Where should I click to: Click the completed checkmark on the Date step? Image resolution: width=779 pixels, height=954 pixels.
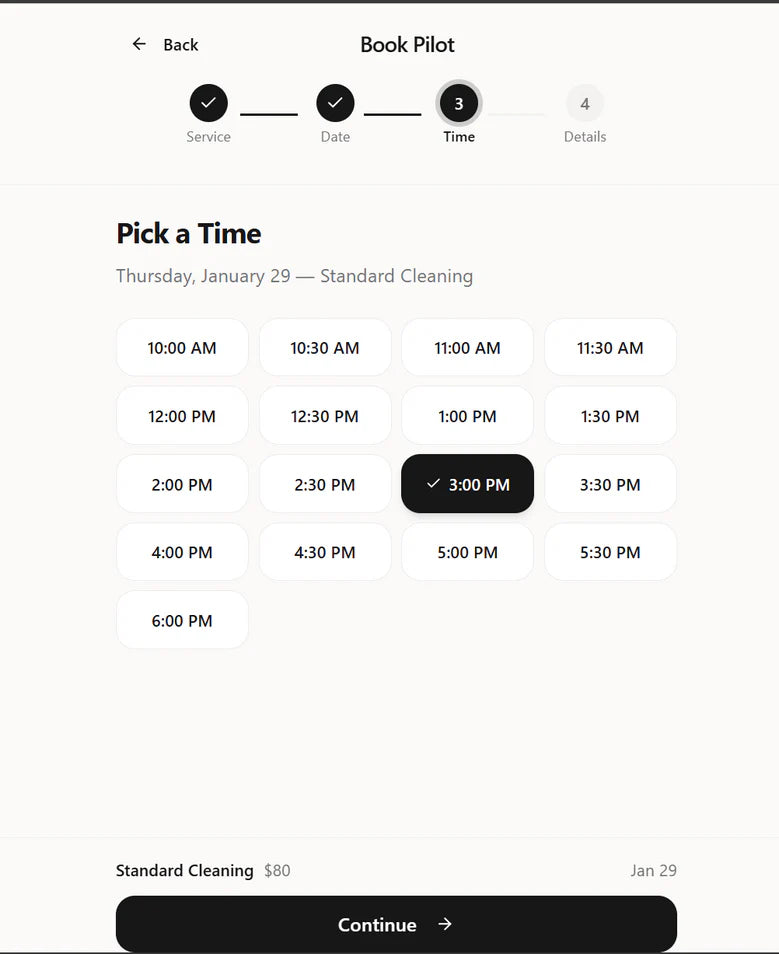(x=335, y=102)
